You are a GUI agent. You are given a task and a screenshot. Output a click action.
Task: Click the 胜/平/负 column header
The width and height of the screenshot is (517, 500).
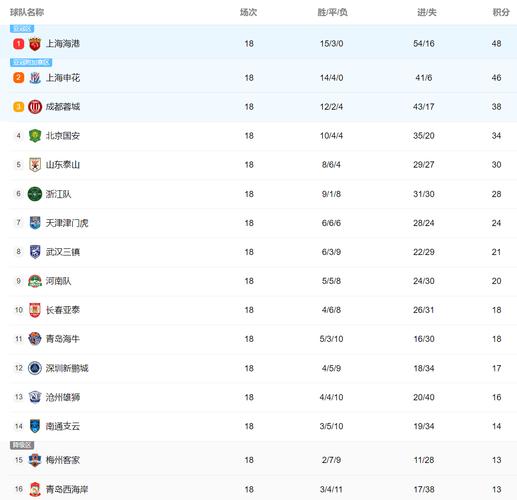[332, 12]
